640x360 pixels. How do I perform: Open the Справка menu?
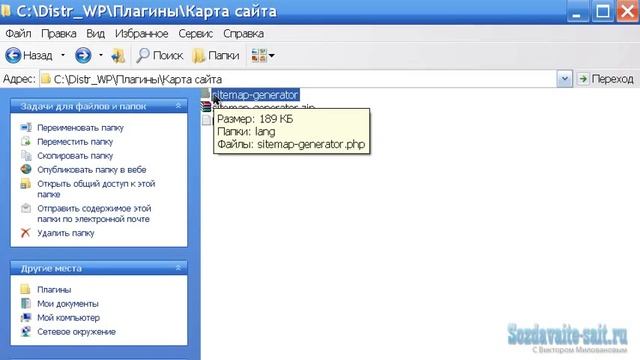tap(244, 33)
